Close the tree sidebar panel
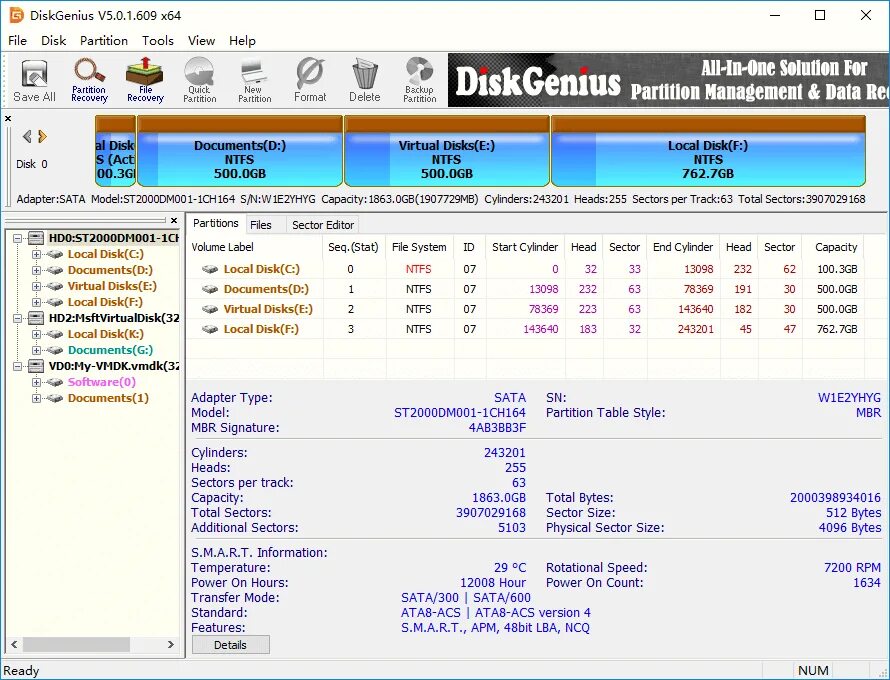The height and width of the screenshot is (680, 890). (174, 220)
